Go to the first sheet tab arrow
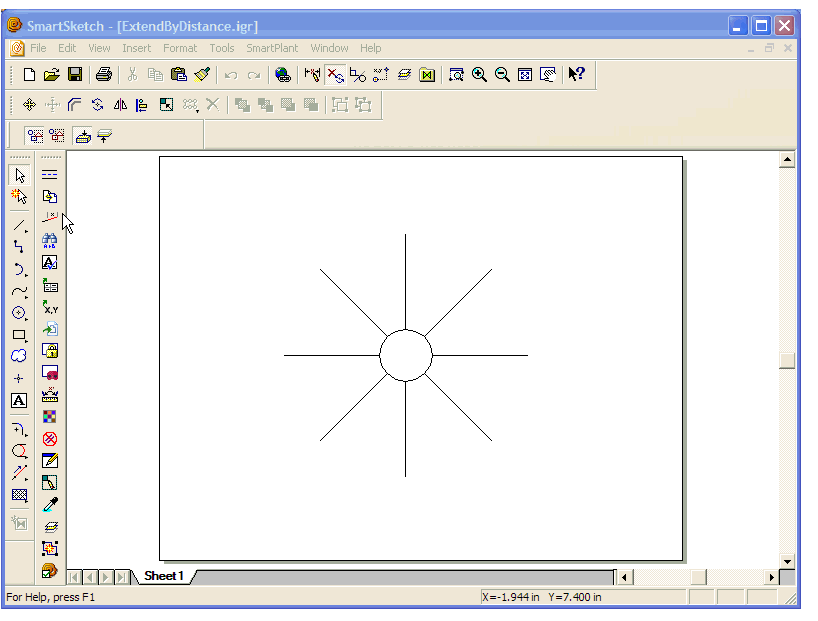 74,577
